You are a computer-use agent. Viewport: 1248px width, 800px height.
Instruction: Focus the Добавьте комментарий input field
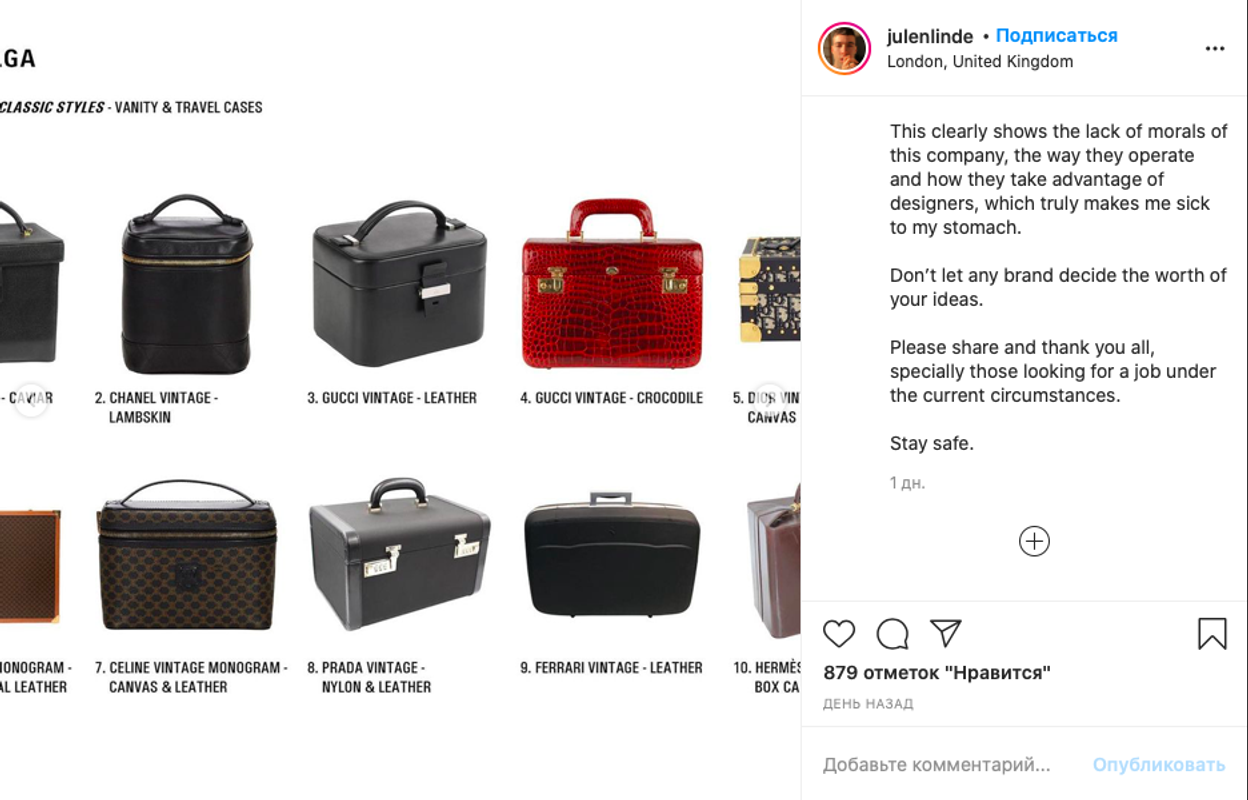950,765
